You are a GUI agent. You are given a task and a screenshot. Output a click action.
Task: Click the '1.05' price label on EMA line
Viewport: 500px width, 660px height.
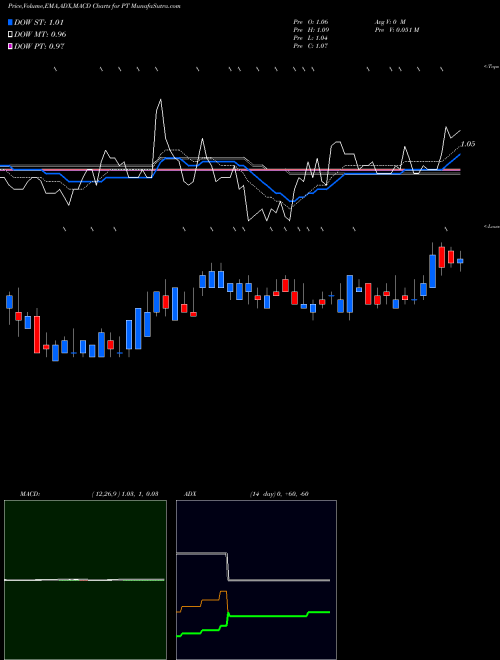[x=468, y=144]
